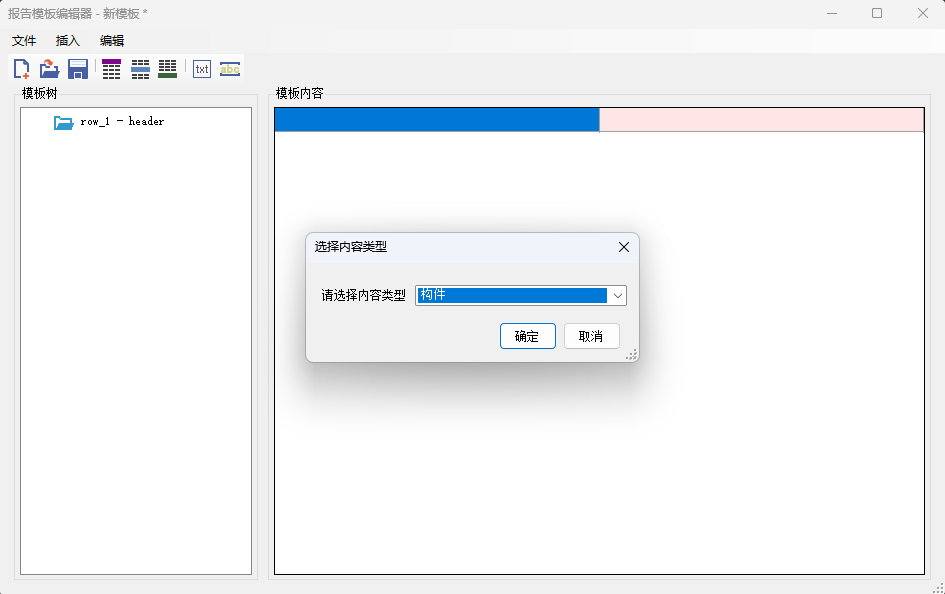Screen dimensions: 945x594
Task: Open the 编辑 menu
Action: (112, 40)
